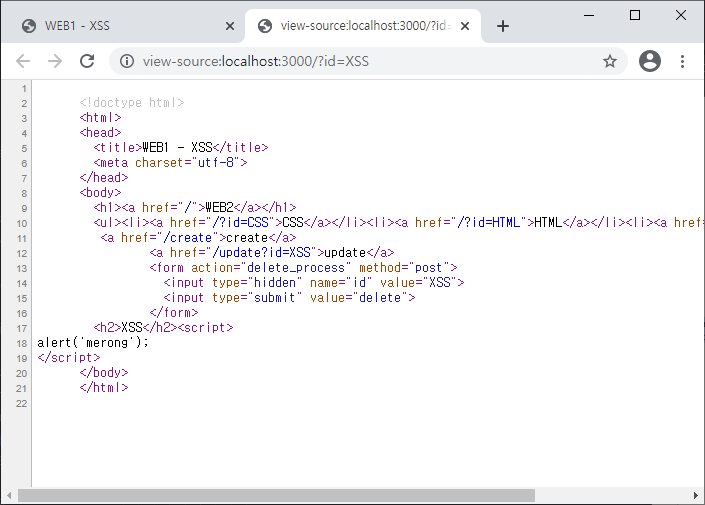This screenshot has height=505, width=705.
Task: Click the <!doctype html> line
Action: coord(132,103)
